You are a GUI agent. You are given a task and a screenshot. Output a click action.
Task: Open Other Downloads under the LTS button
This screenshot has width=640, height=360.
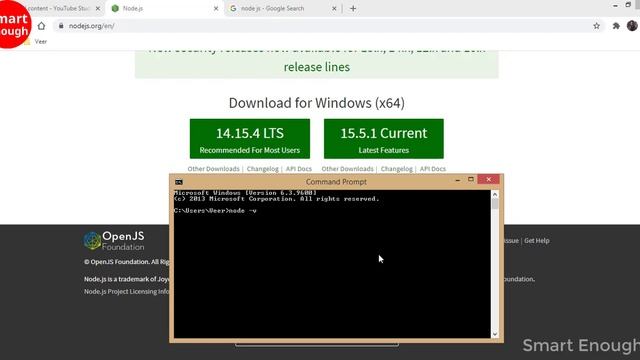(x=213, y=169)
